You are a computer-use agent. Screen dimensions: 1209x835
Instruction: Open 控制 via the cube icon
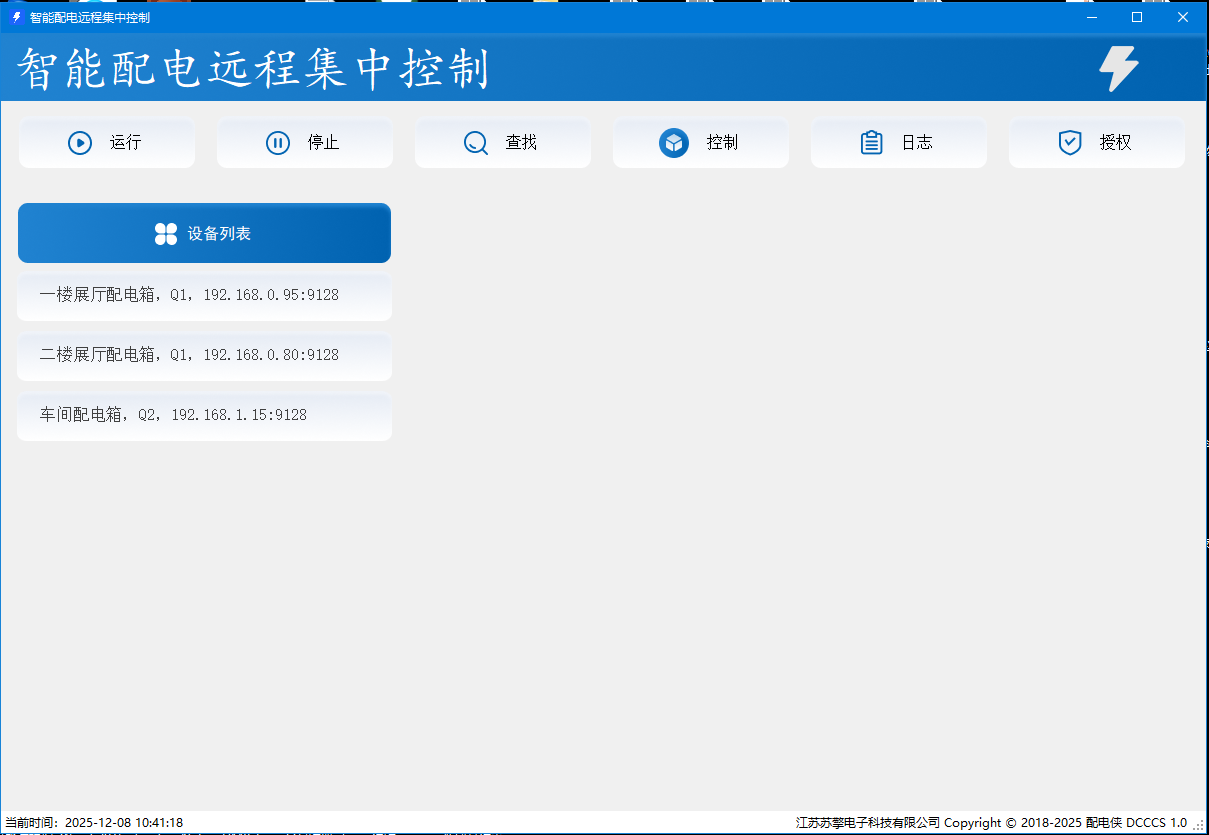pyautogui.click(x=674, y=143)
